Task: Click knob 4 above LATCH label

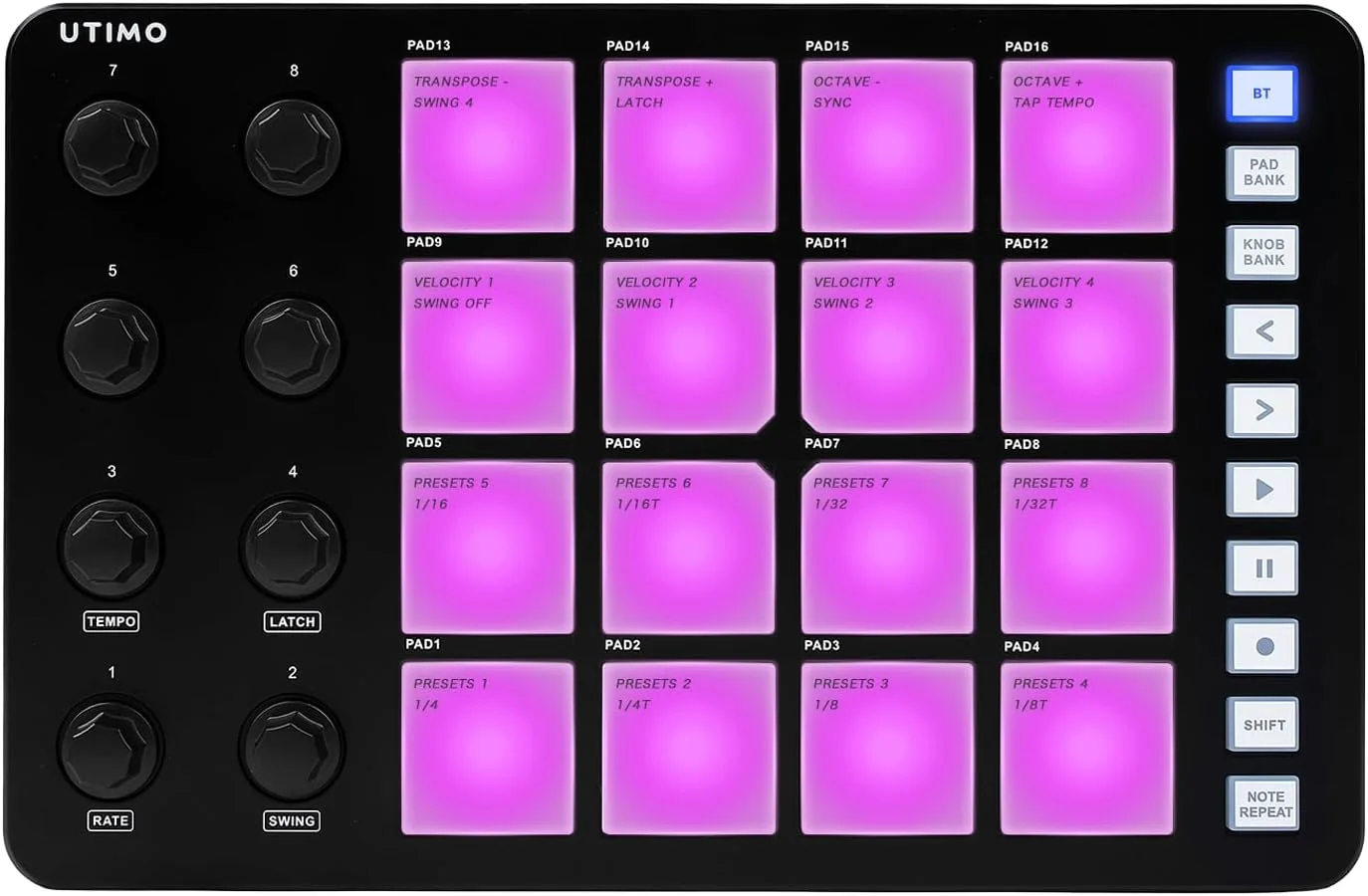Action: [292, 548]
